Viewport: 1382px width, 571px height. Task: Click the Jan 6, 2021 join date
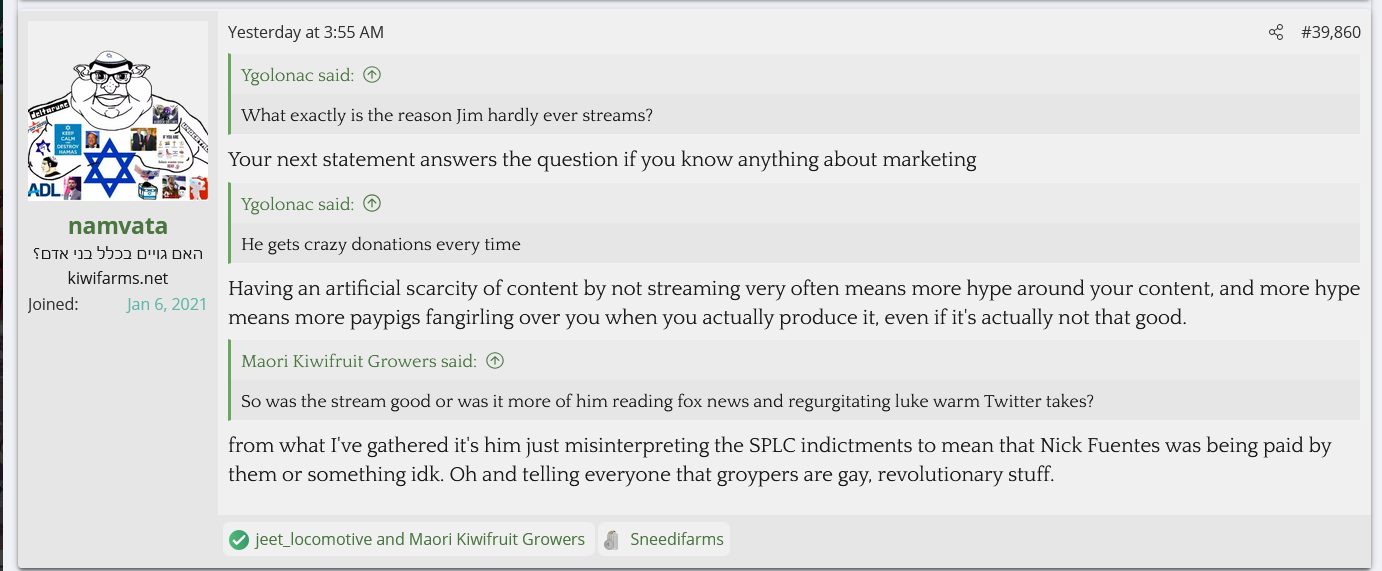coord(167,304)
